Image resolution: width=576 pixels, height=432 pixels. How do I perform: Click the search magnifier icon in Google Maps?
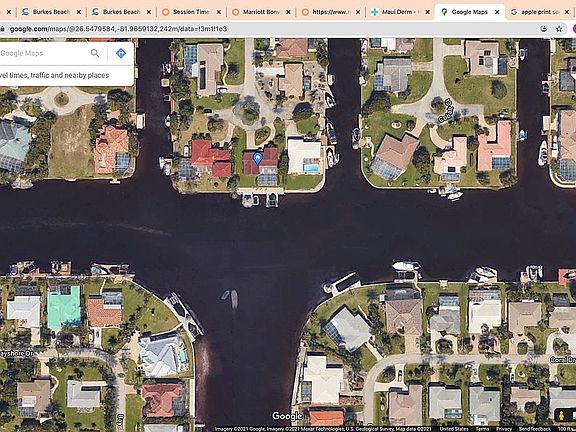pyautogui.click(x=95, y=53)
